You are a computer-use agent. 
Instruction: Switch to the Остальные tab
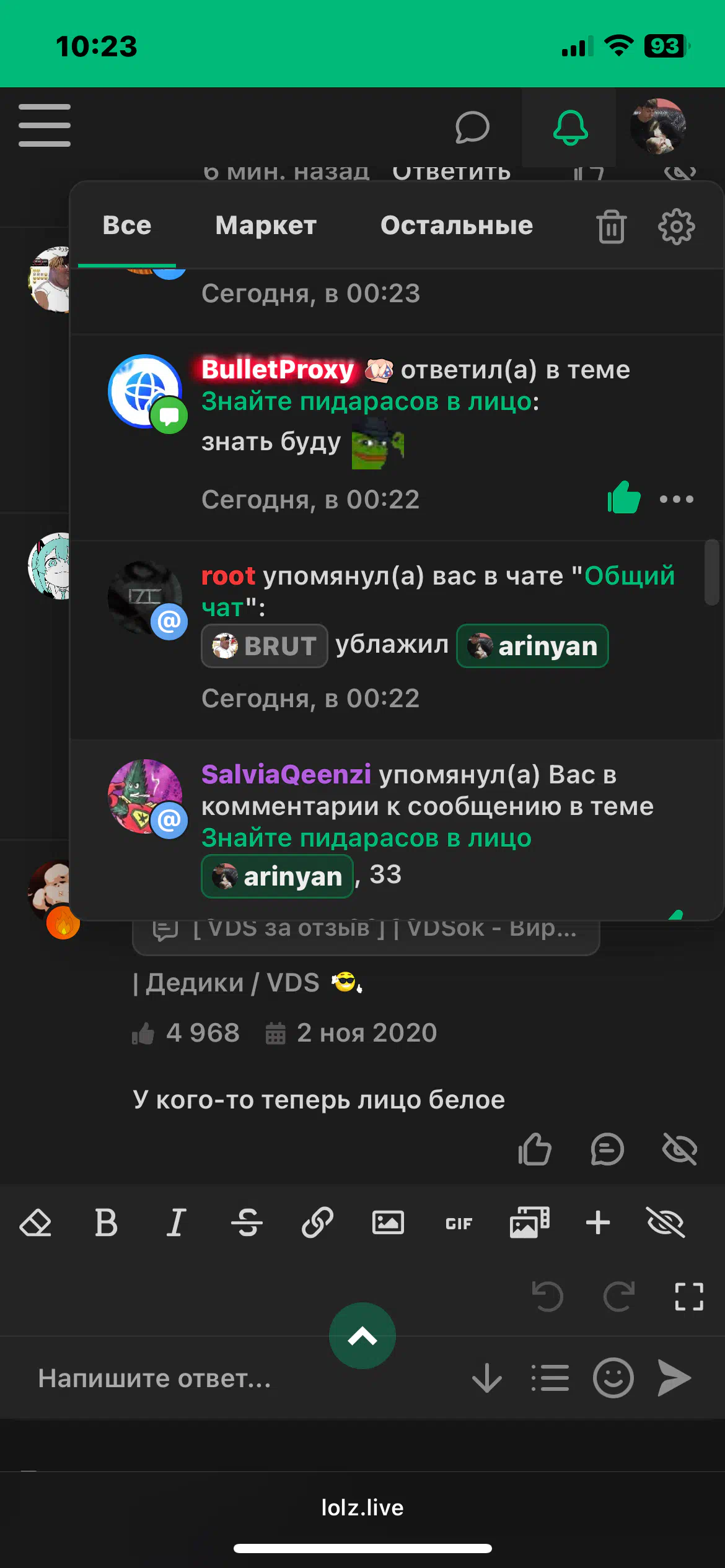tap(457, 225)
